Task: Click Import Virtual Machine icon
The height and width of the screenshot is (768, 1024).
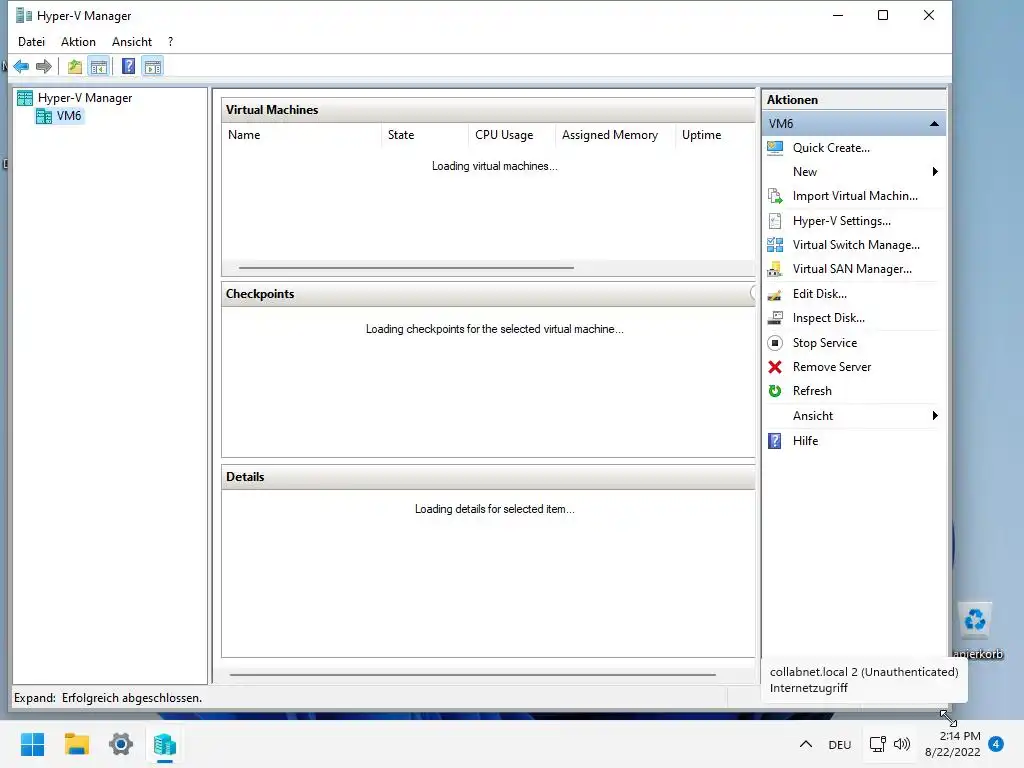Action: click(775, 196)
